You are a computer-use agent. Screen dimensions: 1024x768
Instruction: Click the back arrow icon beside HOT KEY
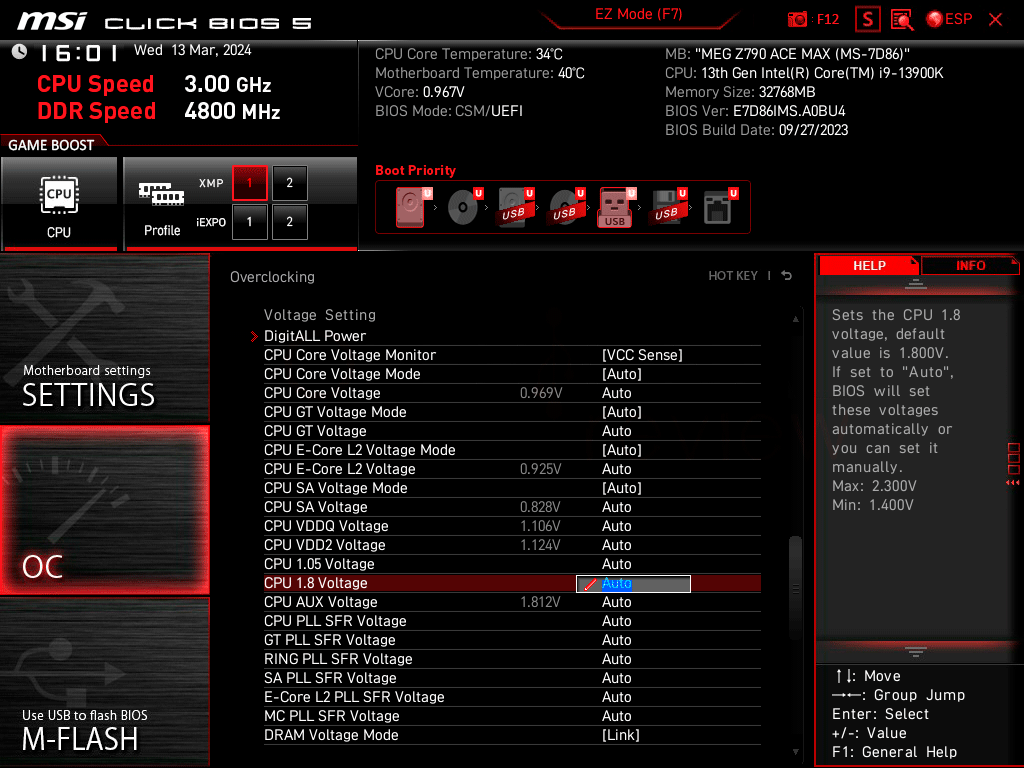coord(787,276)
